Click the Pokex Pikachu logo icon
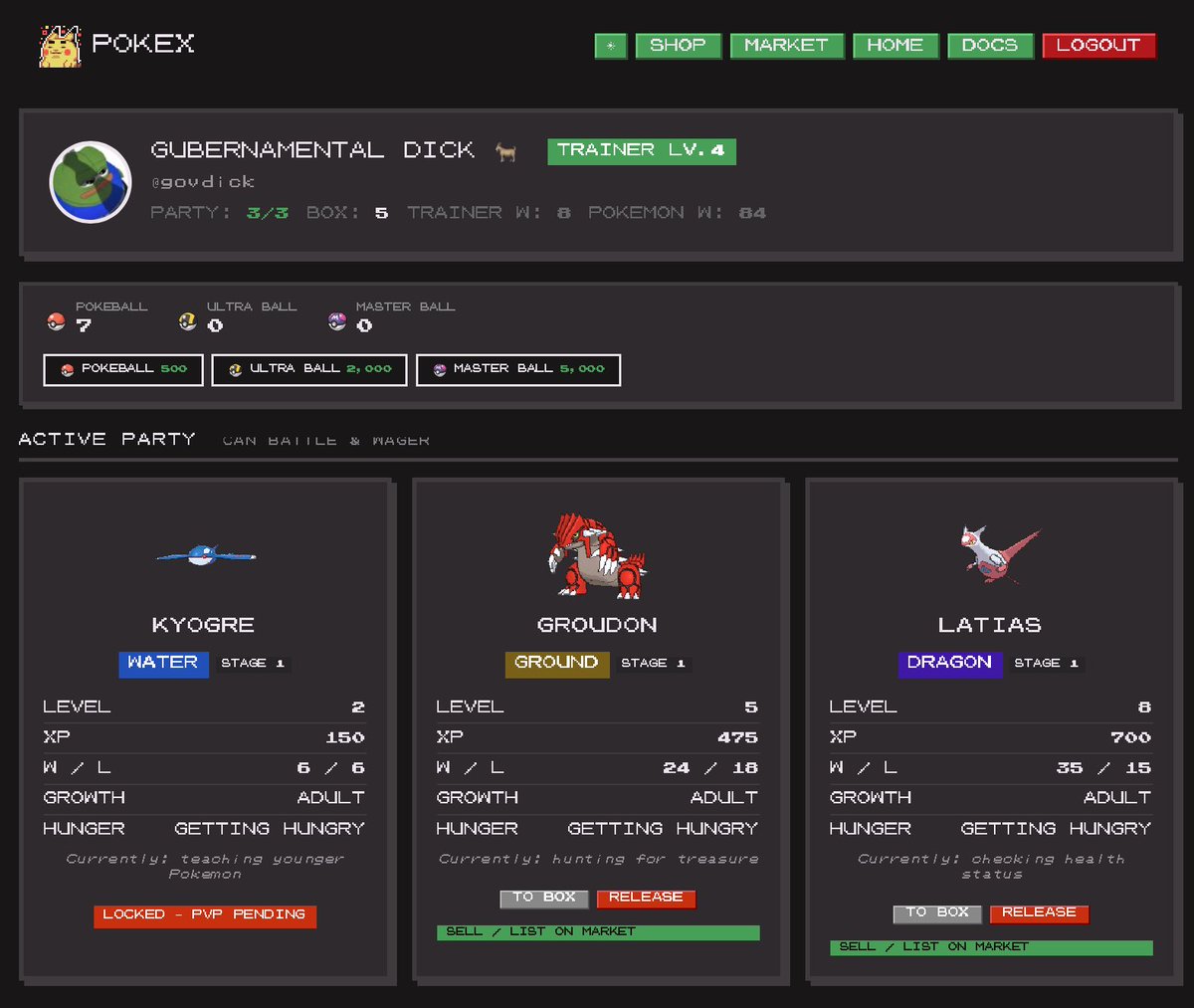The image size is (1194, 1008). 60,46
